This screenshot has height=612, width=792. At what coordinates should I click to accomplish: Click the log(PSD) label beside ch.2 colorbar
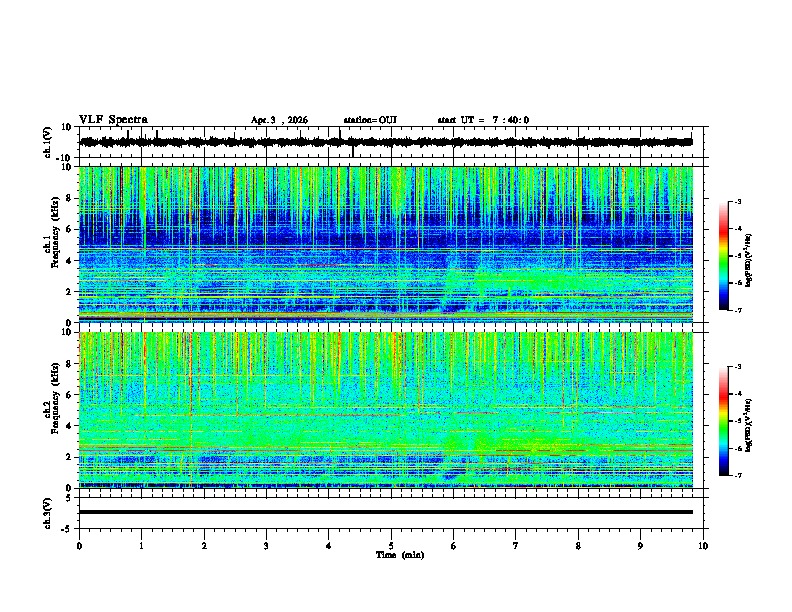coord(749,425)
